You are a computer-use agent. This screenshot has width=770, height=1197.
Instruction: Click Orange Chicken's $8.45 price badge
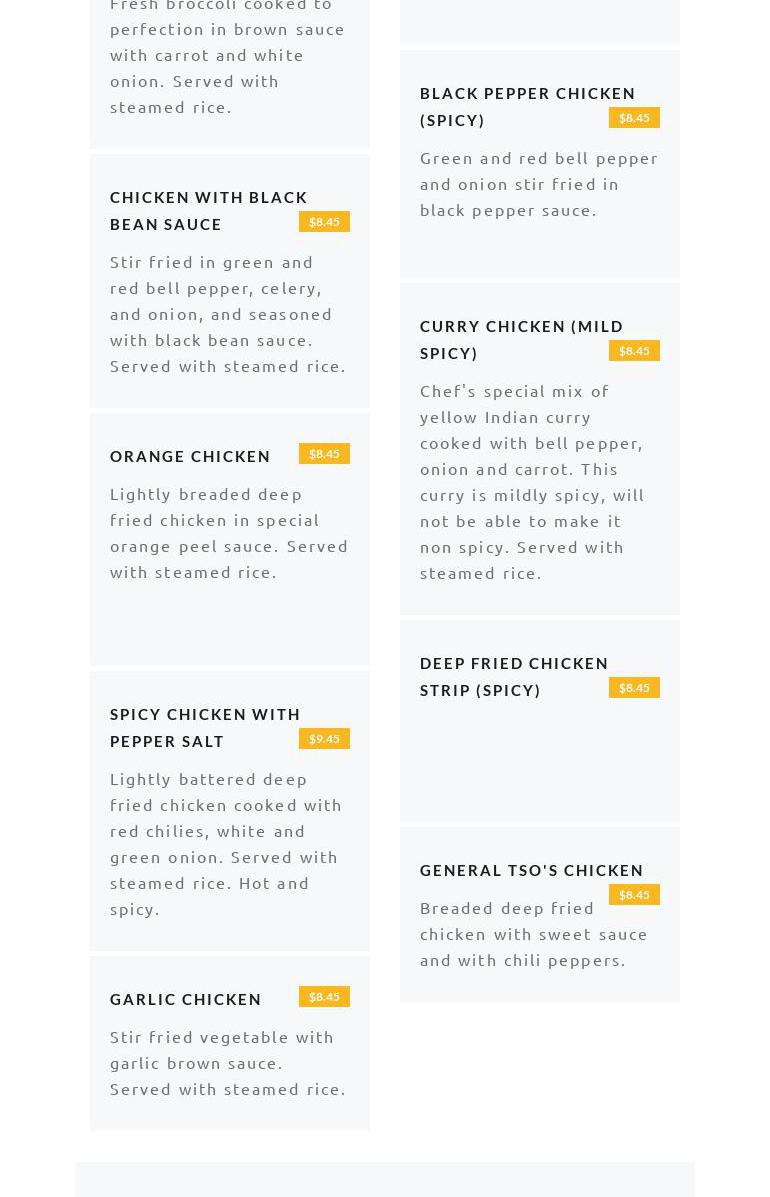pyautogui.click(x=324, y=454)
